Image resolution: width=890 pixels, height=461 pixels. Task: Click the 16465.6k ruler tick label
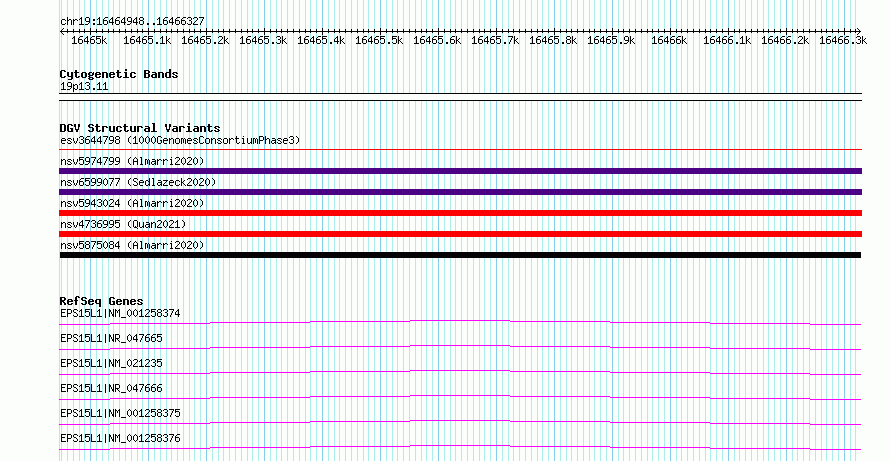[x=437, y=40]
